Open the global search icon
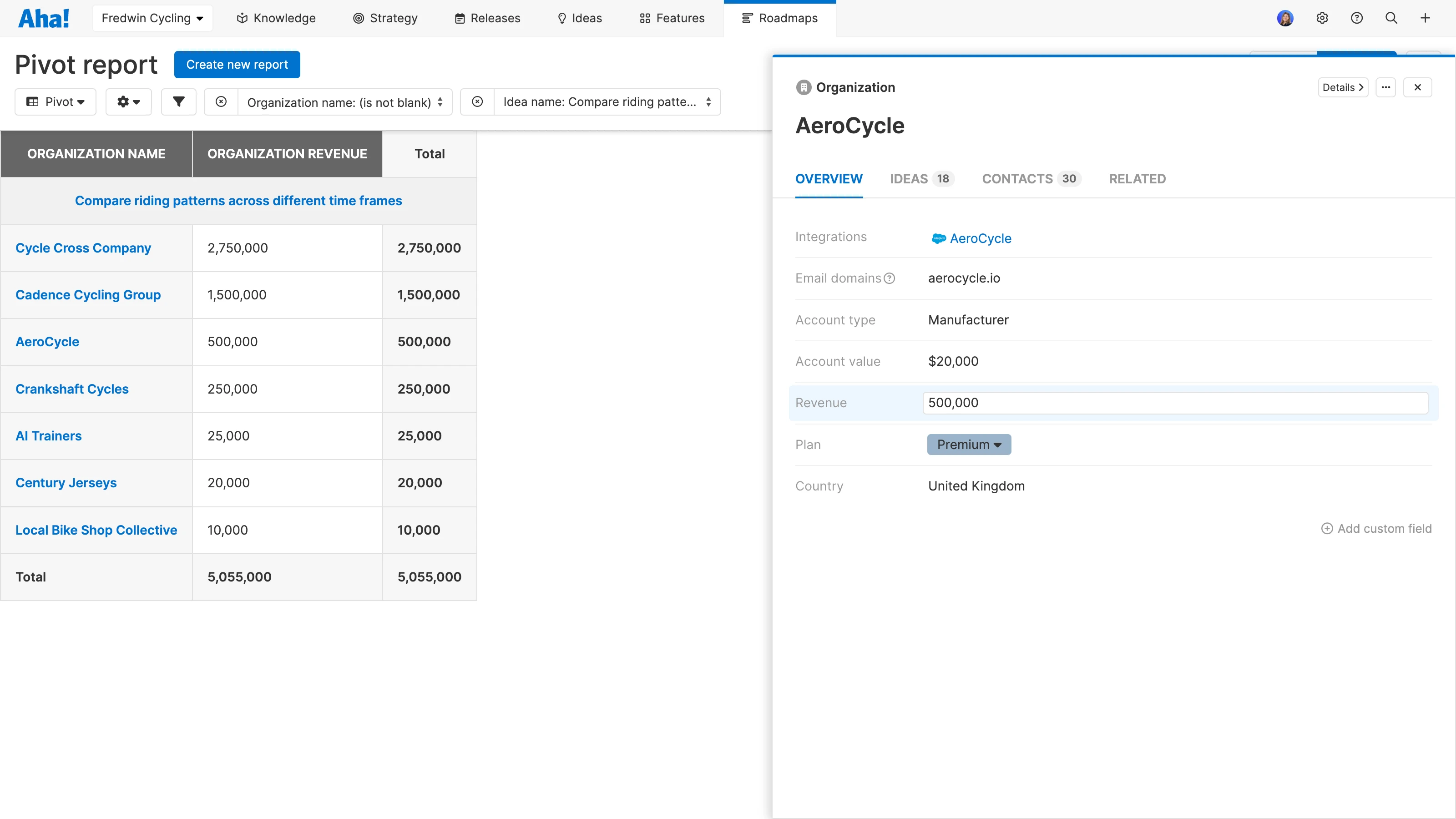This screenshot has height=819, width=1456. click(x=1391, y=18)
